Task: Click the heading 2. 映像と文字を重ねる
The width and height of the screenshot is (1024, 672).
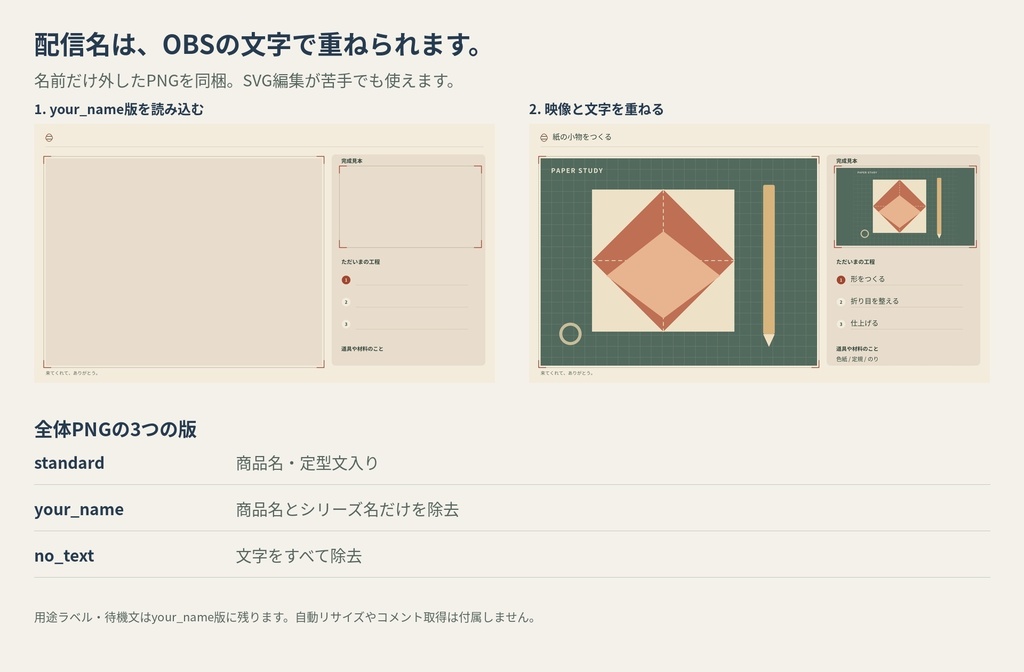Action: click(x=596, y=109)
